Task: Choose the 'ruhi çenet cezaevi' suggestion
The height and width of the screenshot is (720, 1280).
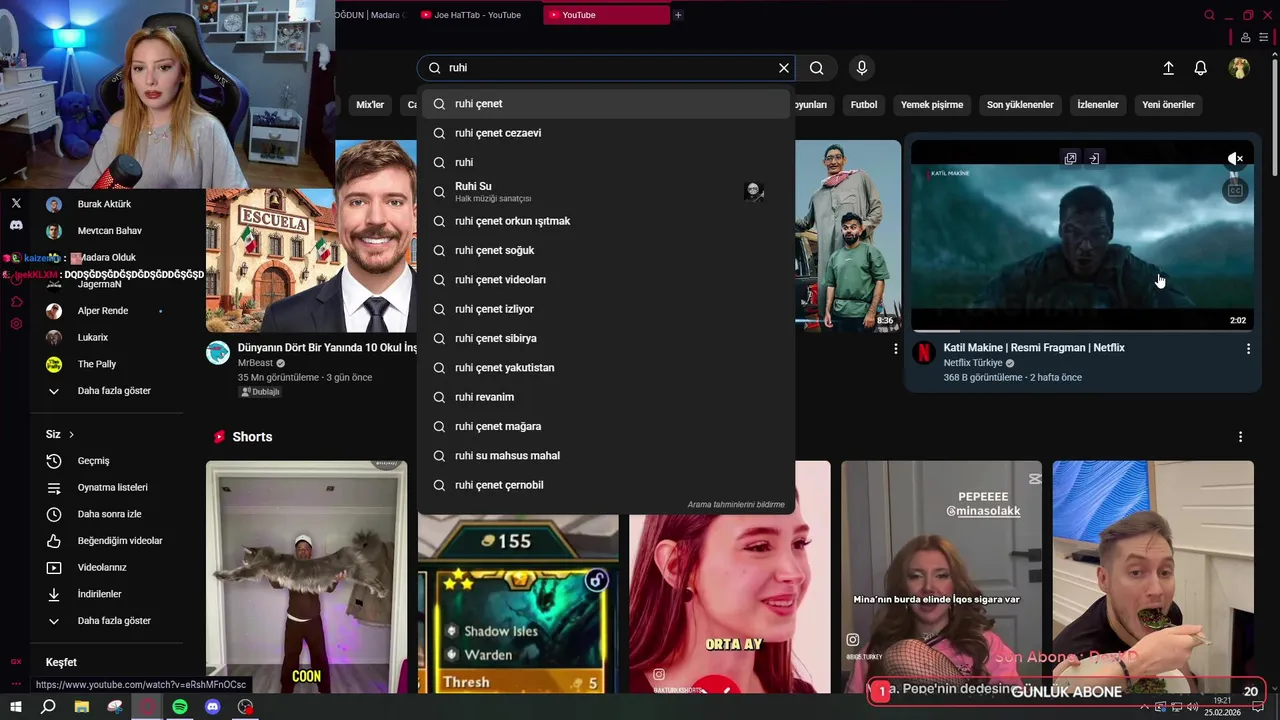Action: pos(606,133)
